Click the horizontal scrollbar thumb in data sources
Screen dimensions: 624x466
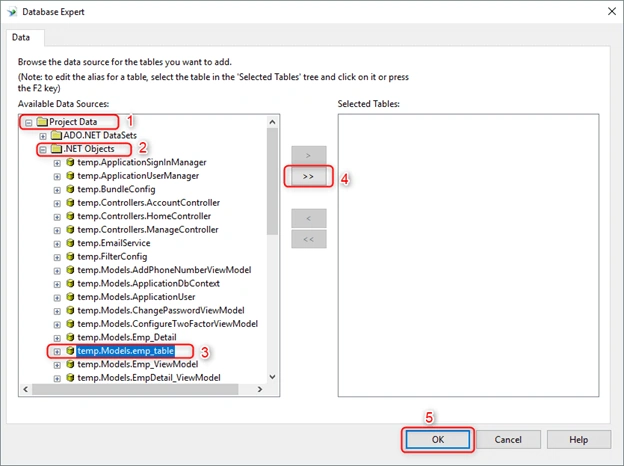tap(135, 389)
